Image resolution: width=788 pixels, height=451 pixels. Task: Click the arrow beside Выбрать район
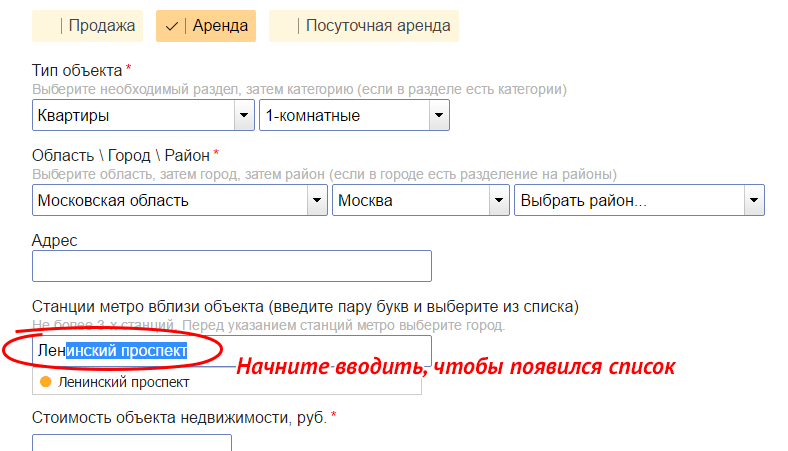754,200
